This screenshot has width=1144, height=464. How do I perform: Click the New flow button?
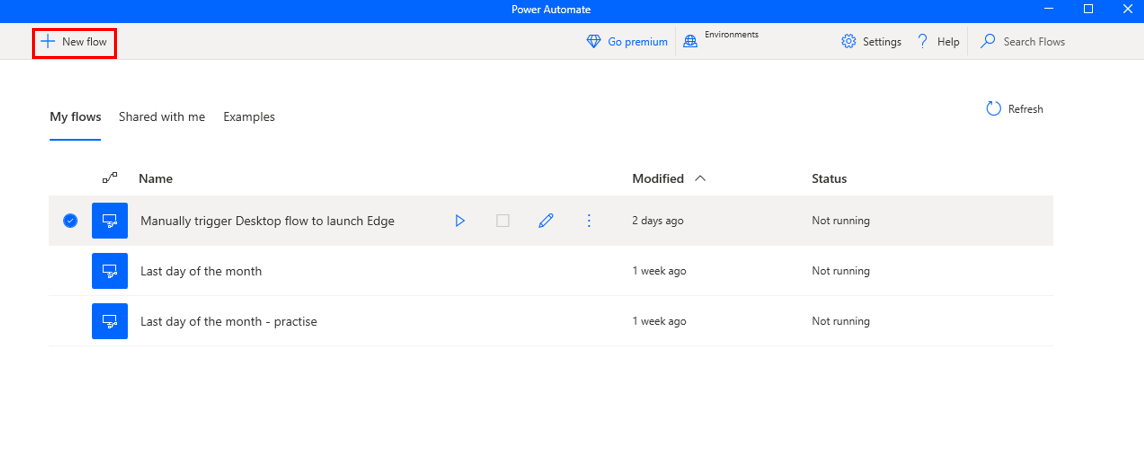tap(74, 42)
